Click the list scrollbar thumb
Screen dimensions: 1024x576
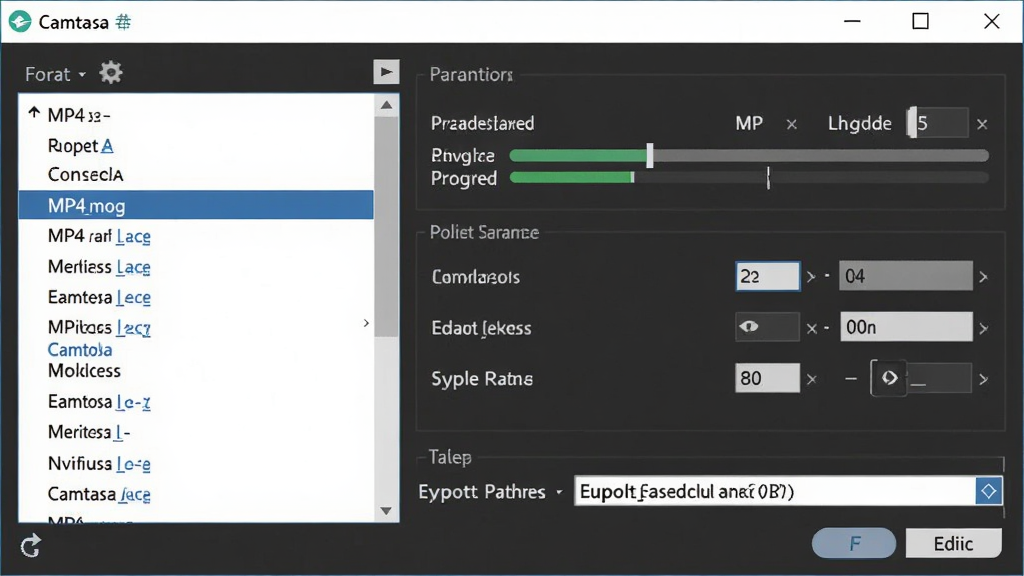click(x=387, y=227)
